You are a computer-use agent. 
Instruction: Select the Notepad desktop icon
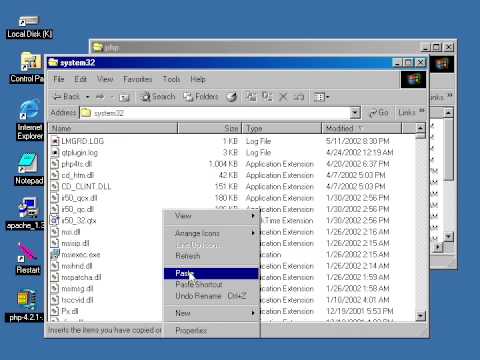[x=29, y=169]
